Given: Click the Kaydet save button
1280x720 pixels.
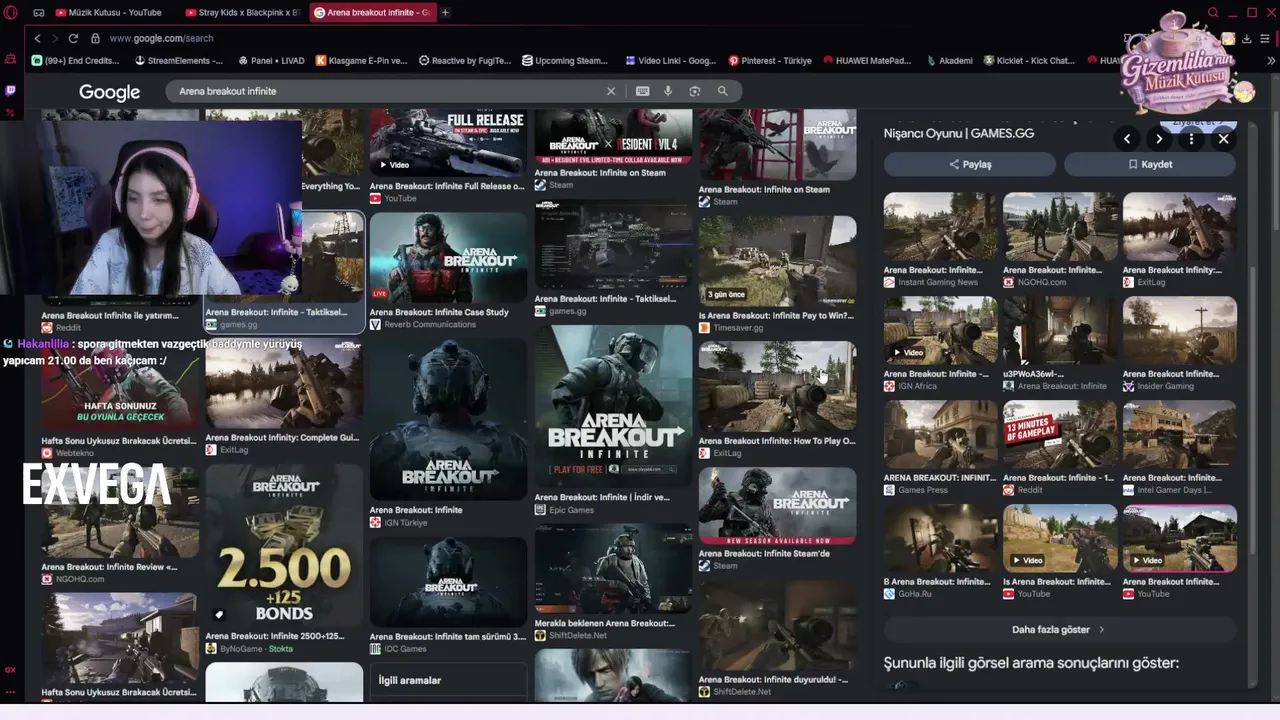Looking at the screenshot, I should coord(1150,164).
